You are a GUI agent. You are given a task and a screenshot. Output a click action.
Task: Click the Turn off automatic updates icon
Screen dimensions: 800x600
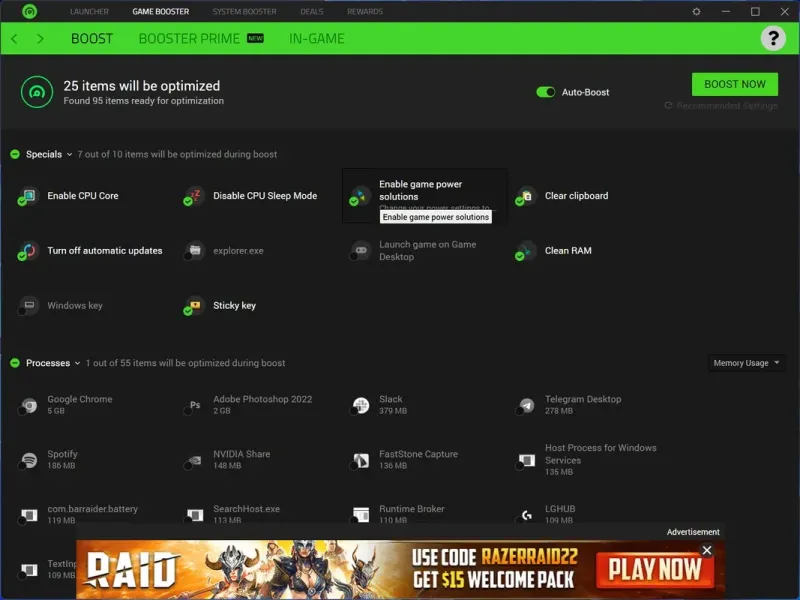click(28, 251)
